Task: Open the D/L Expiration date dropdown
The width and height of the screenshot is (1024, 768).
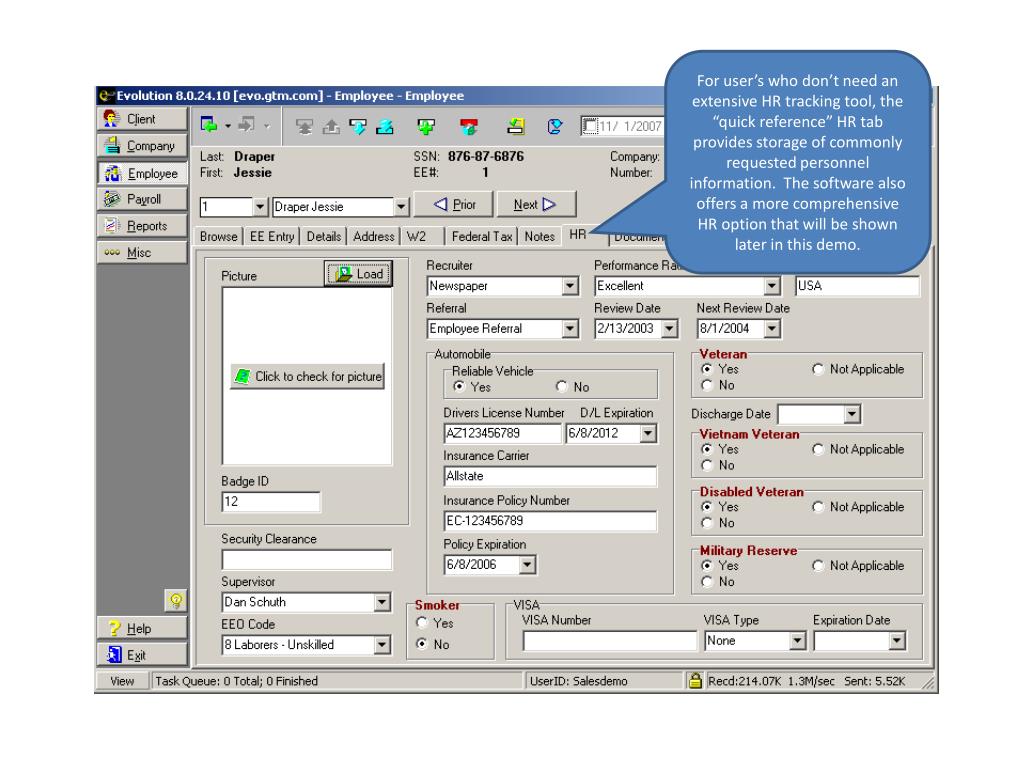Action: [x=648, y=433]
